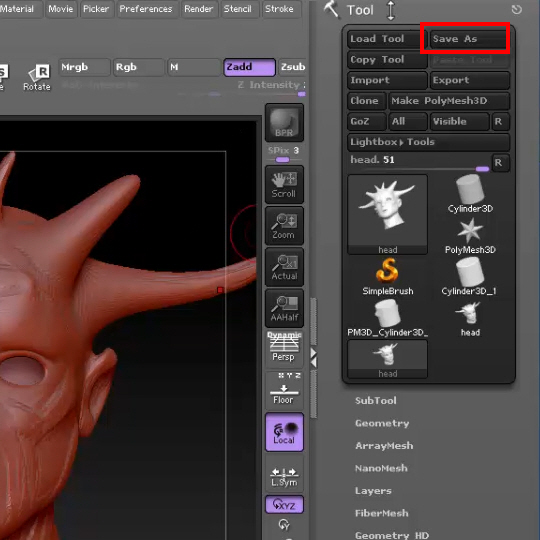
Task: Enable Zadd mode
Action: [249, 67]
